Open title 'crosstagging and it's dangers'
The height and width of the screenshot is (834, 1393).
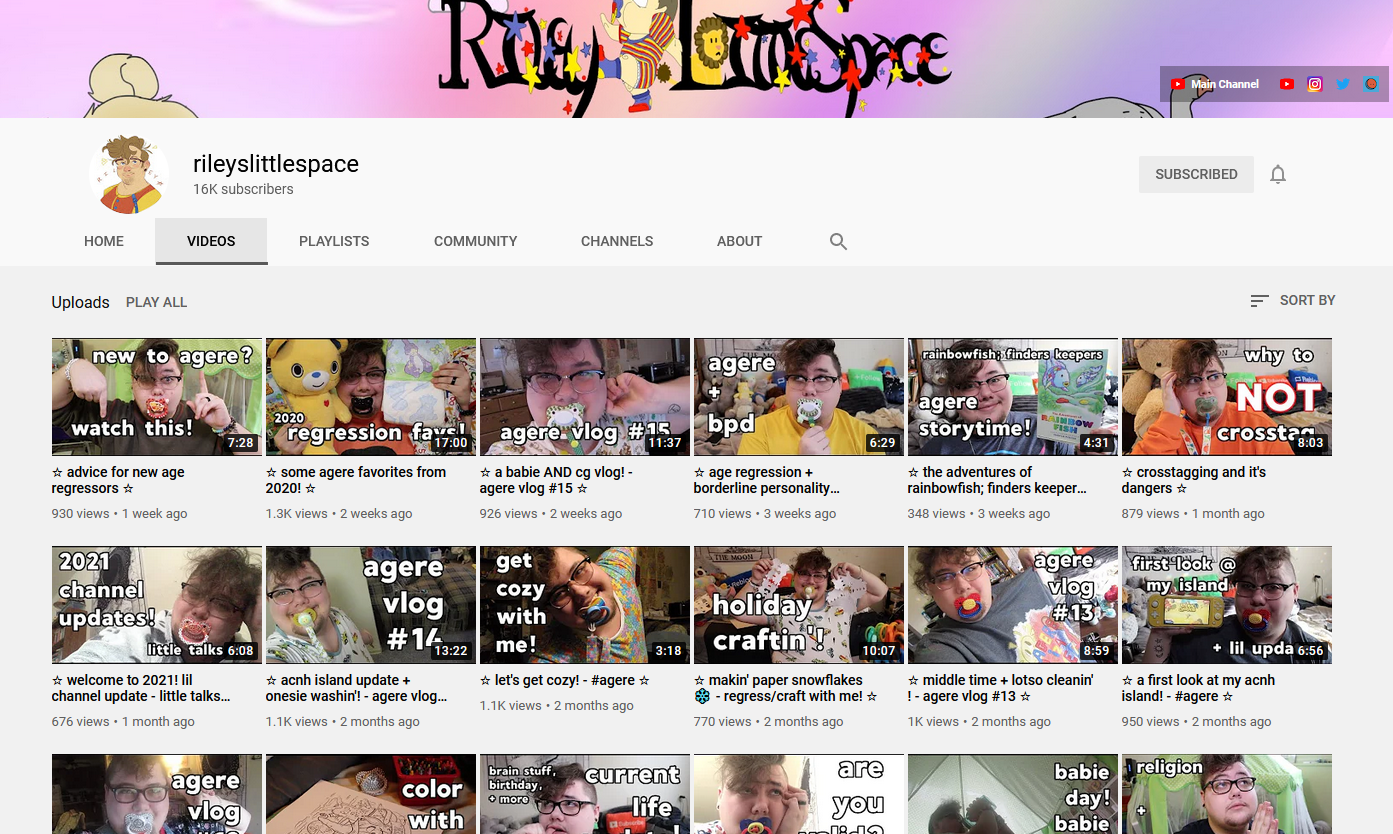1194,480
